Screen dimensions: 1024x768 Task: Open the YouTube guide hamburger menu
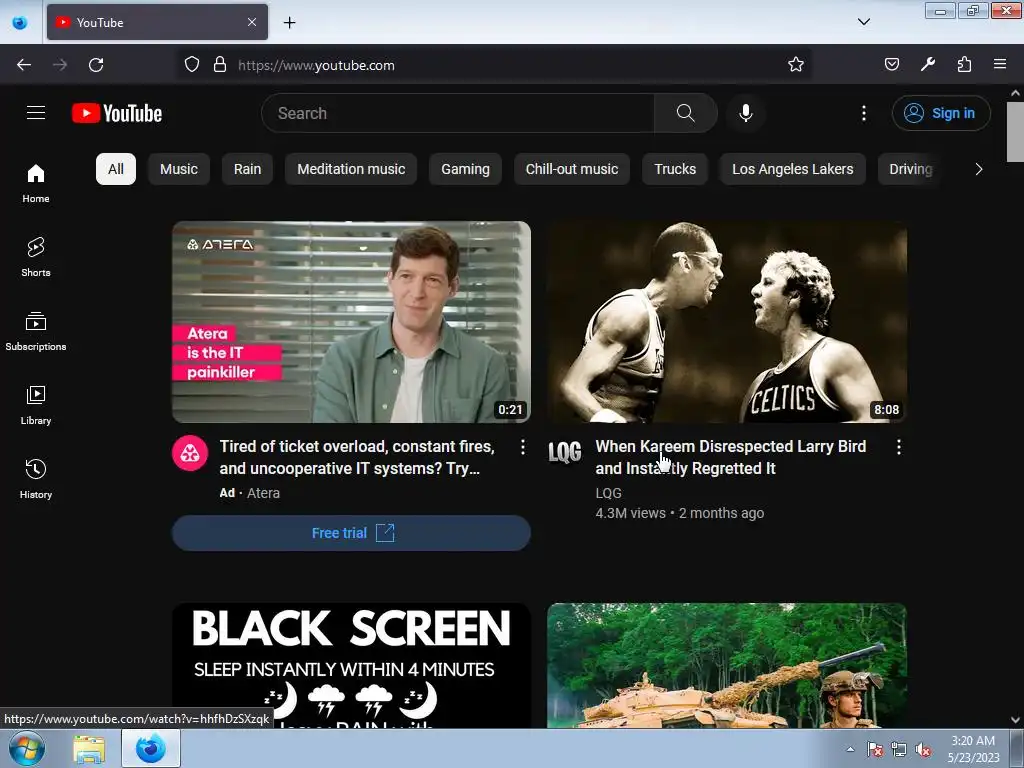click(x=36, y=113)
